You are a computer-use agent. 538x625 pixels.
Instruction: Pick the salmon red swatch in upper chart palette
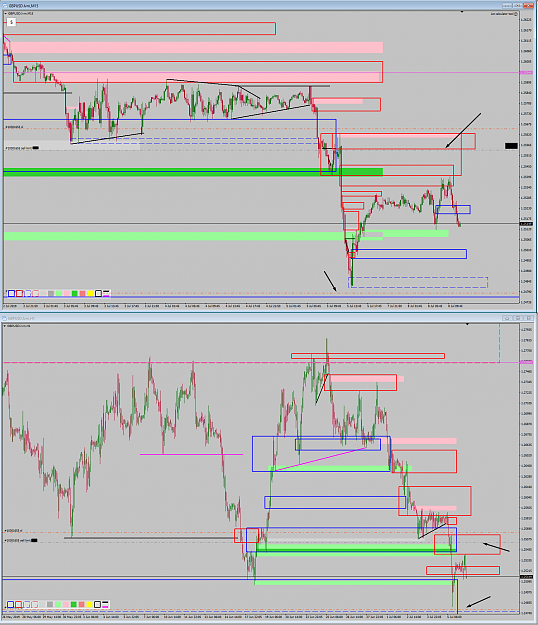click(x=82, y=293)
